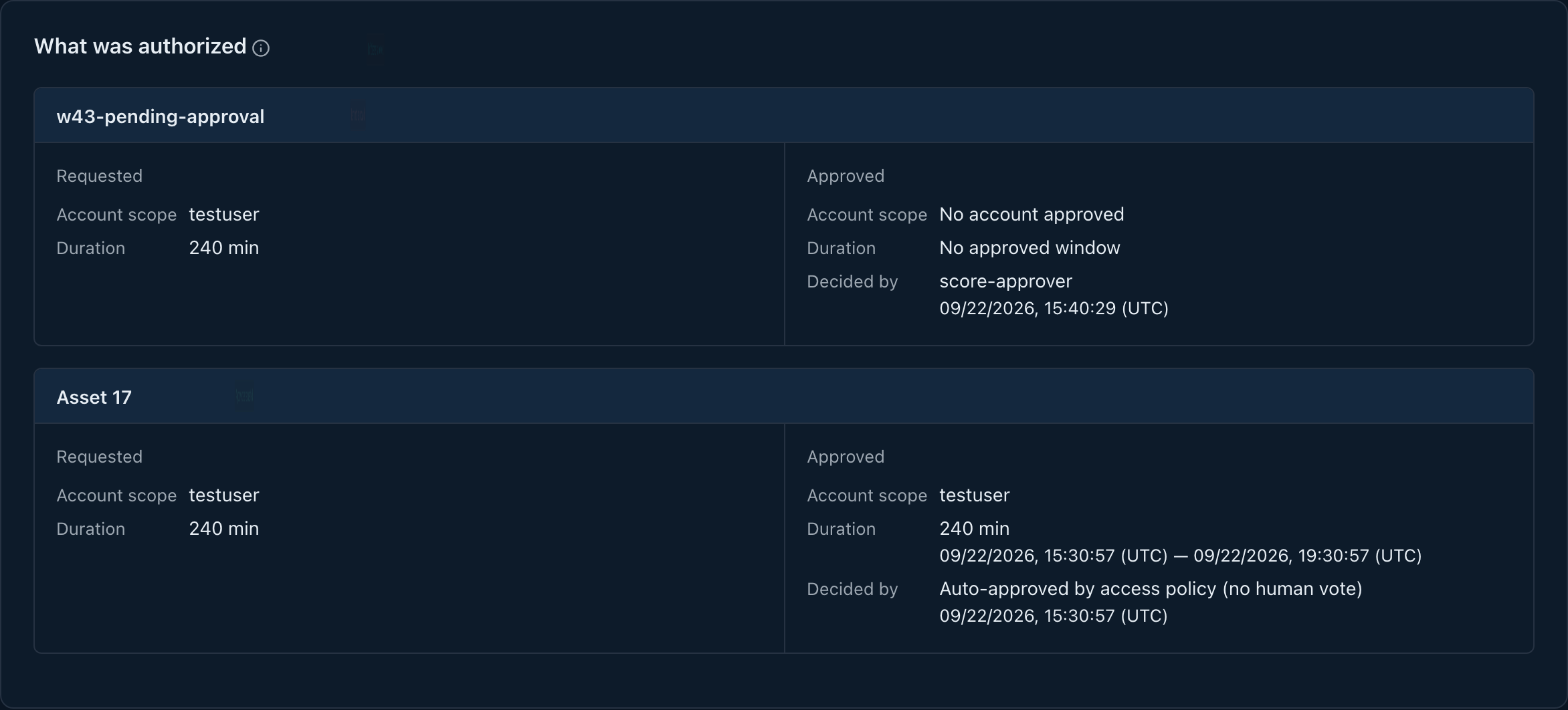Click Decided by label in w43-pending-approval card
This screenshot has width=1568, height=710.
click(x=852, y=281)
